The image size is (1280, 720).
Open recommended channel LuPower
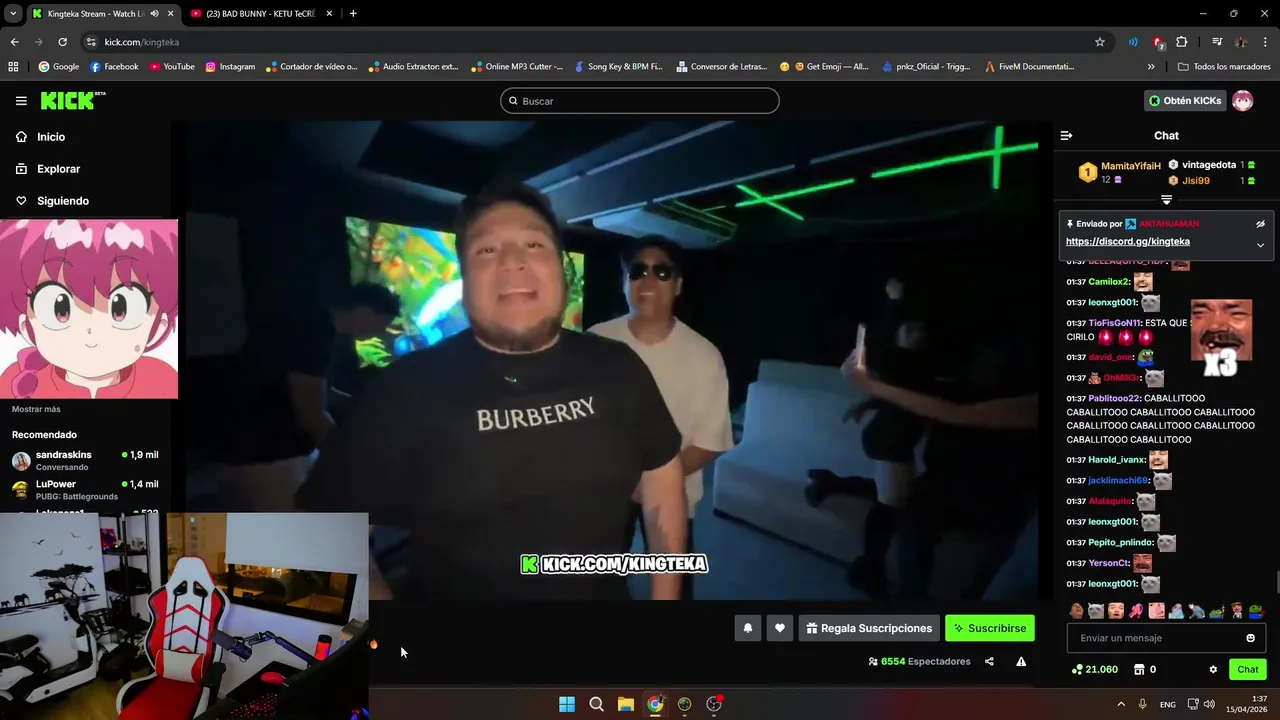(x=85, y=489)
